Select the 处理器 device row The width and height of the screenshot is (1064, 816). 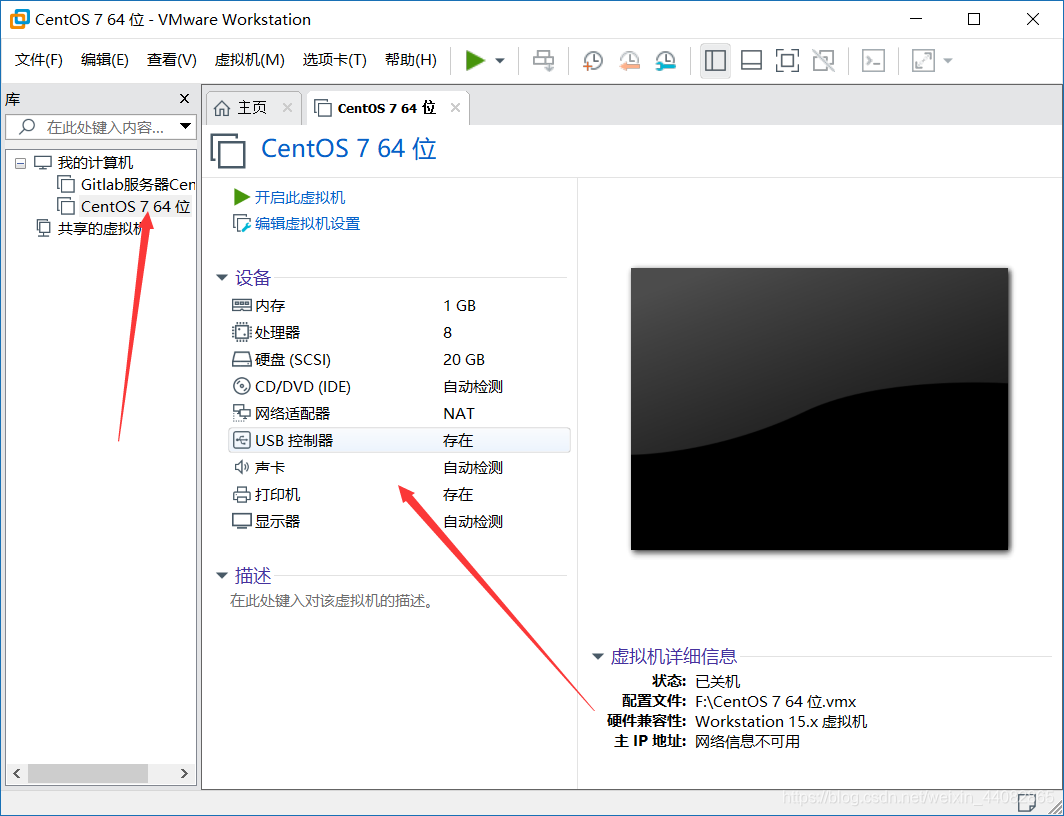[399, 332]
